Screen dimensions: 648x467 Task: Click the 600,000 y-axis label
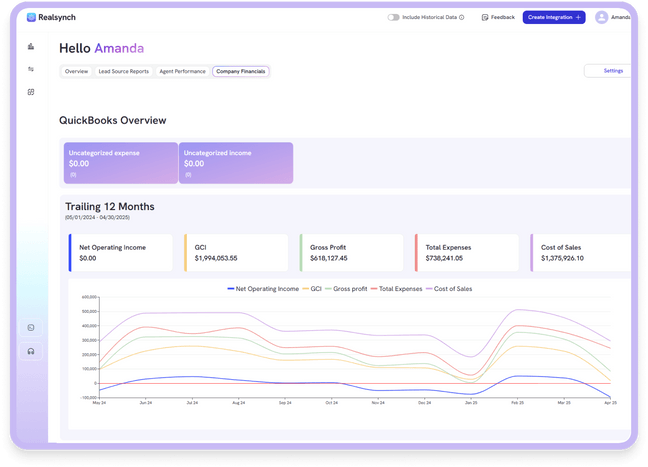point(89,297)
